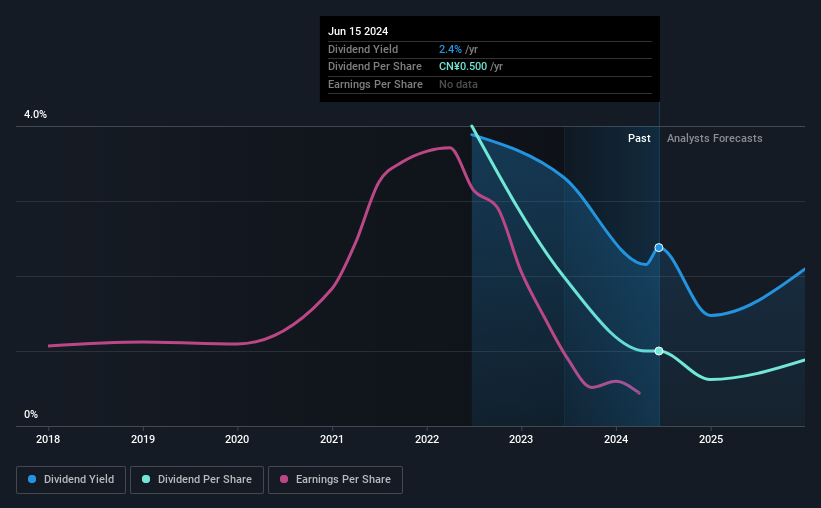Image resolution: width=821 pixels, height=508 pixels.
Task: Select the teal Dividend Per Share data point marker
Action: (x=659, y=351)
